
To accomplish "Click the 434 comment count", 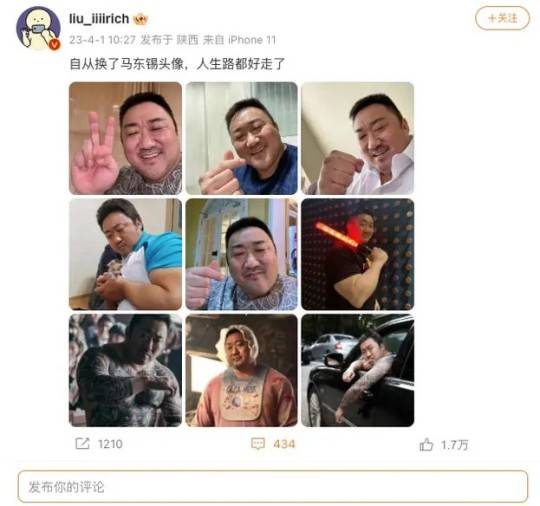I will [x=284, y=444].
